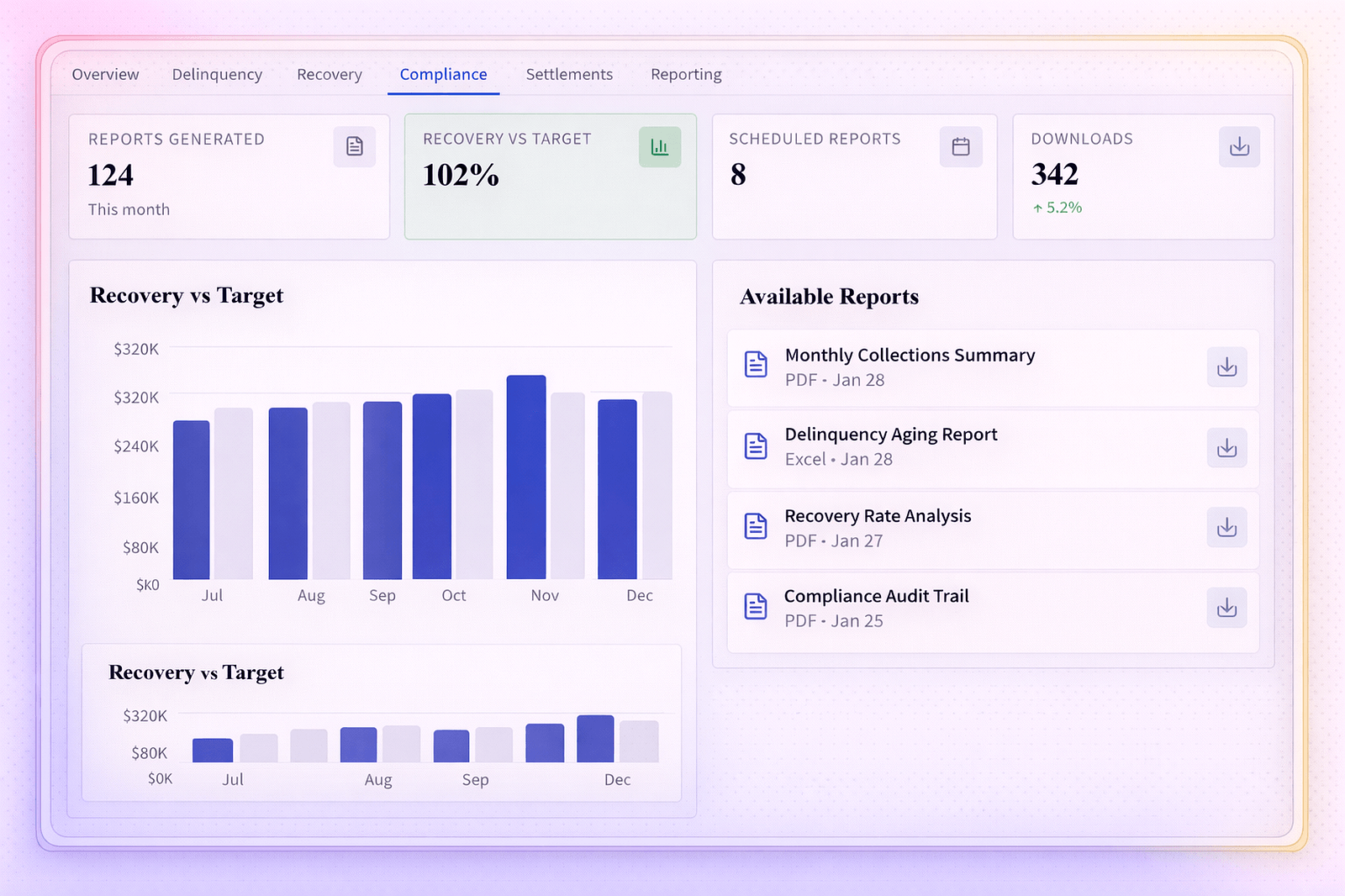Image resolution: width=1345 pixels, height=896 pixels.
Task: Click the Recovery vs Target chart icon
Action: click(659, 146)
